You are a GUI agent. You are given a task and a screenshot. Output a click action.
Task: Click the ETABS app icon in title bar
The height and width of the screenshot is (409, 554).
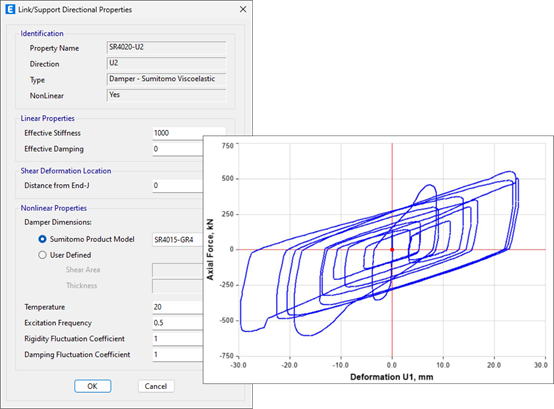coord(10,9)
